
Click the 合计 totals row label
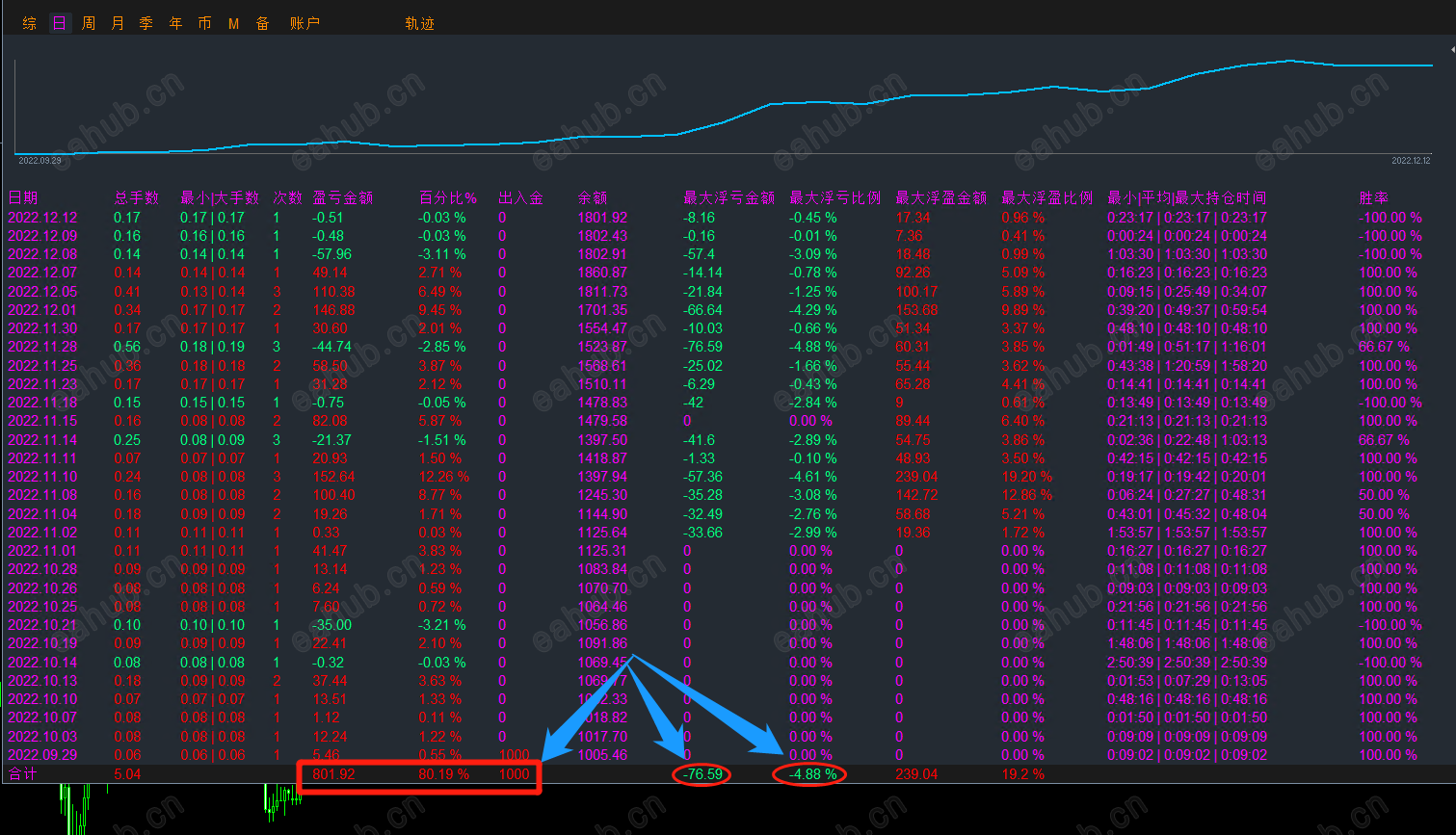tap(22, 774)
